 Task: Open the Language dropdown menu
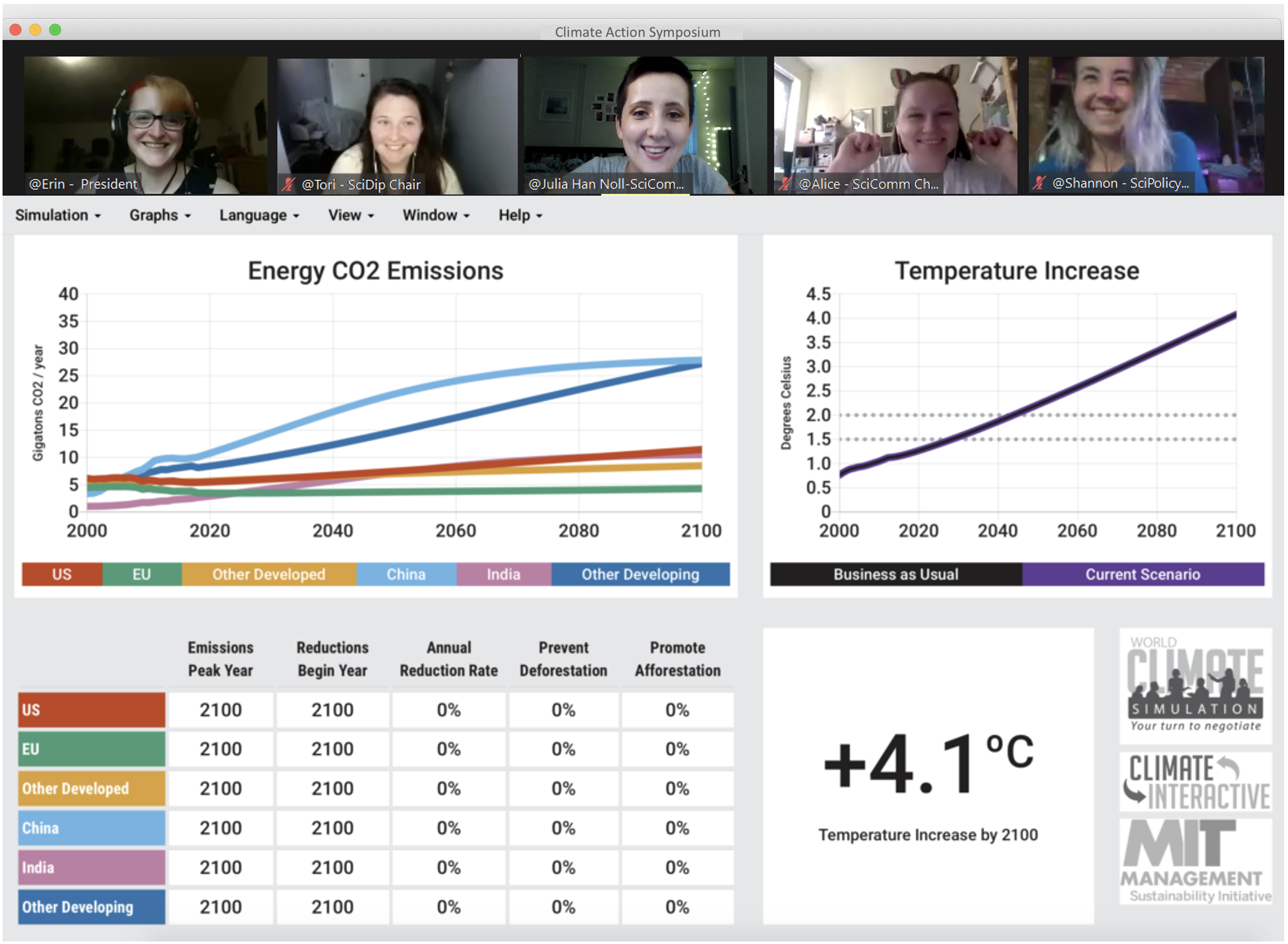259,215
